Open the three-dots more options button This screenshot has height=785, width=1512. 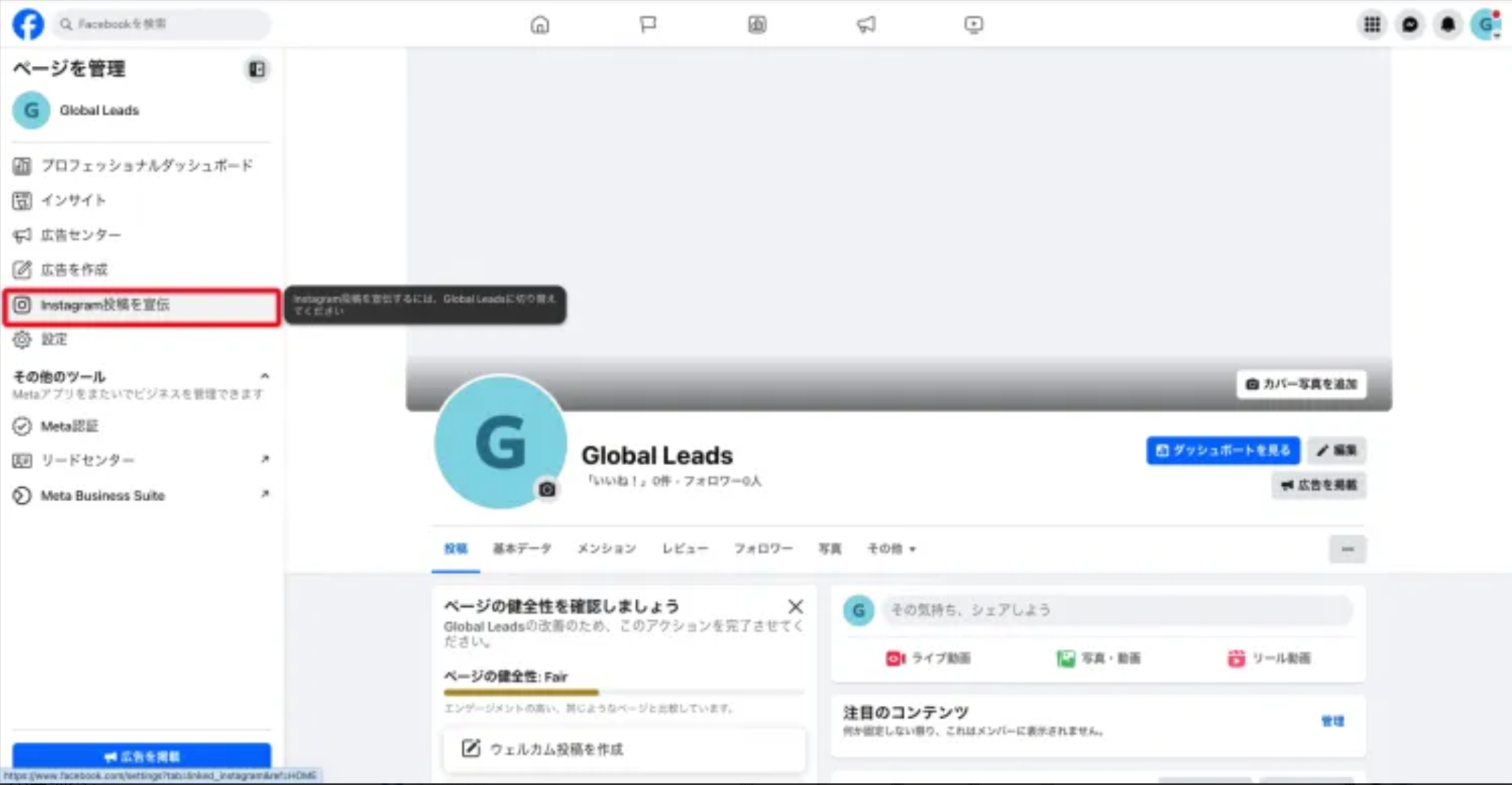click(1347, 549)
